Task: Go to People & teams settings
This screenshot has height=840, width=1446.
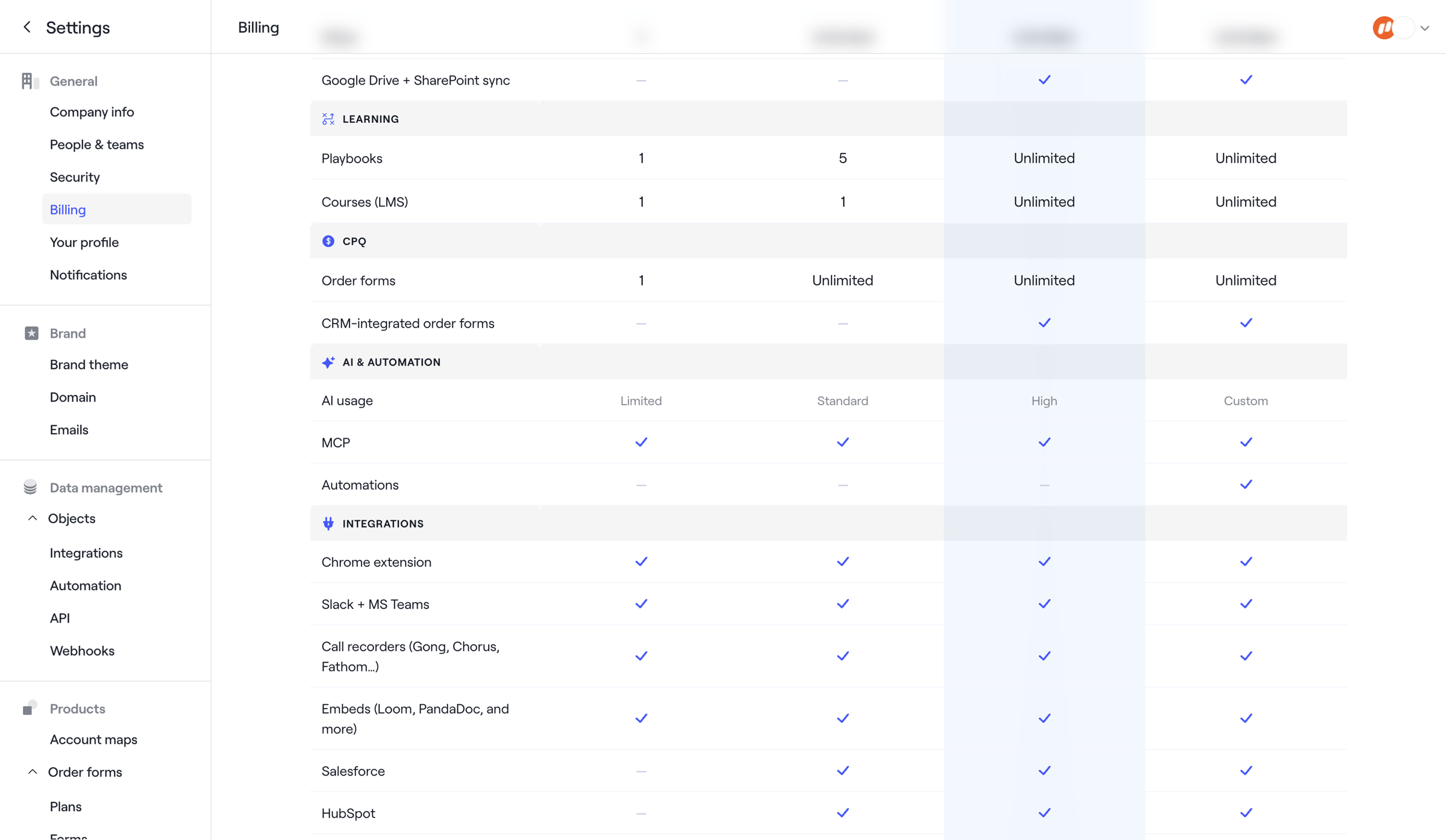Action: (97, 145)
